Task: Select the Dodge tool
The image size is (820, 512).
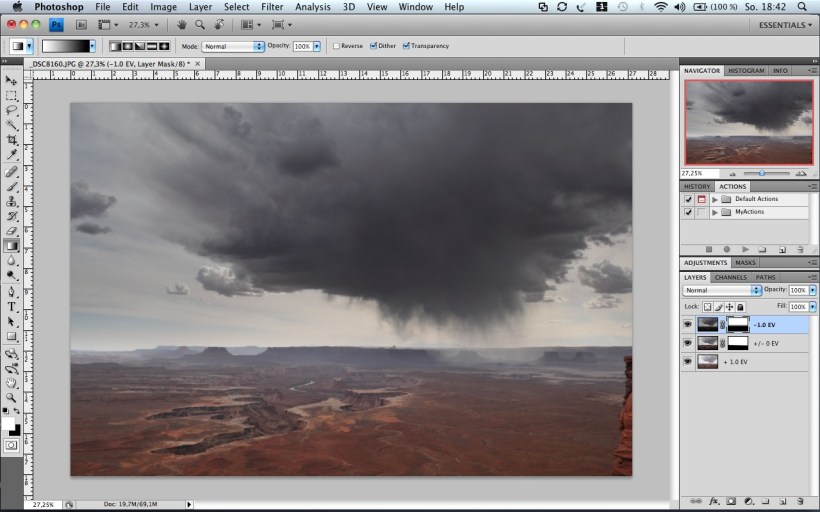Action: coord(11,275)
